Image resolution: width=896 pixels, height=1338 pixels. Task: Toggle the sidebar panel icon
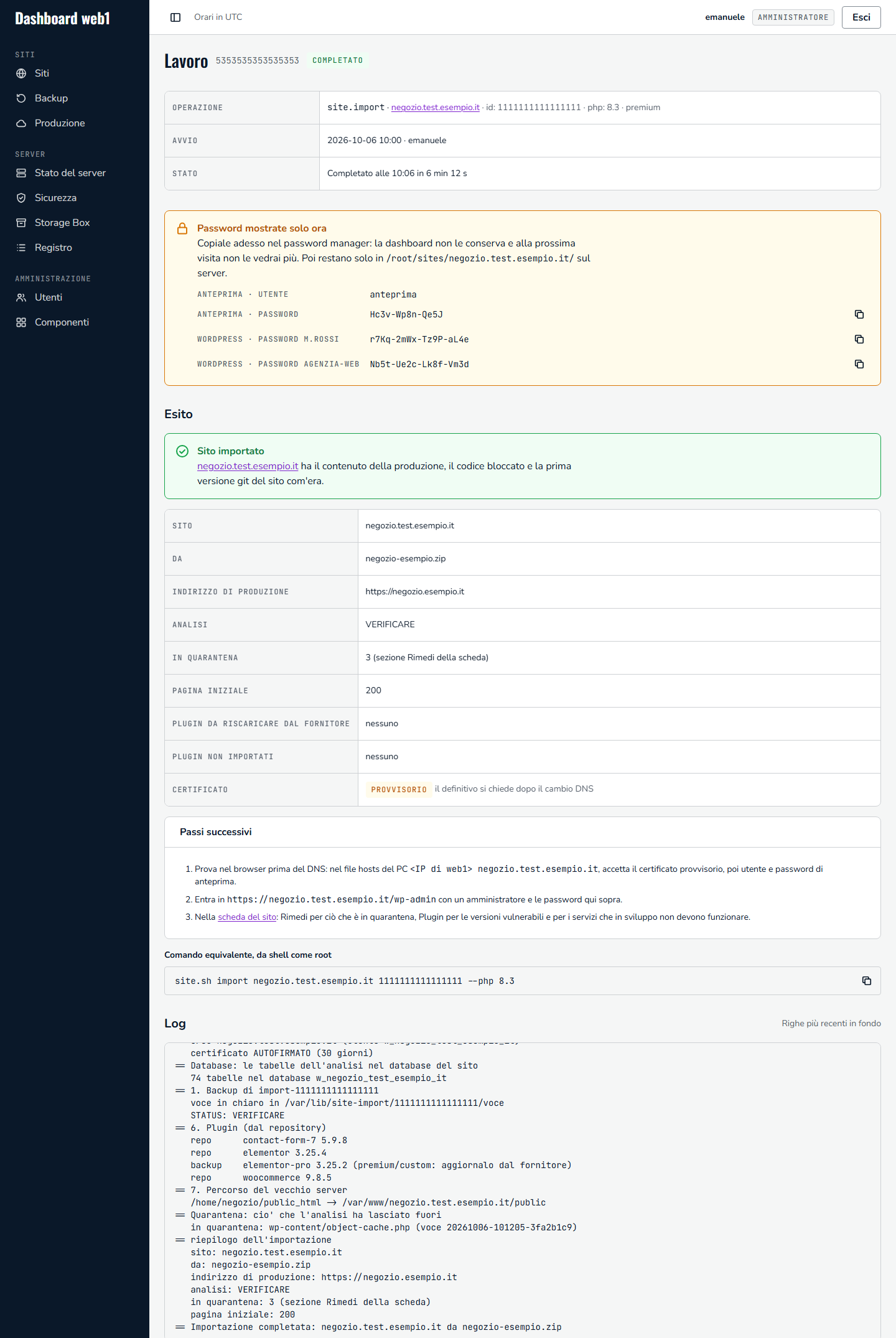tap(175, 17)
